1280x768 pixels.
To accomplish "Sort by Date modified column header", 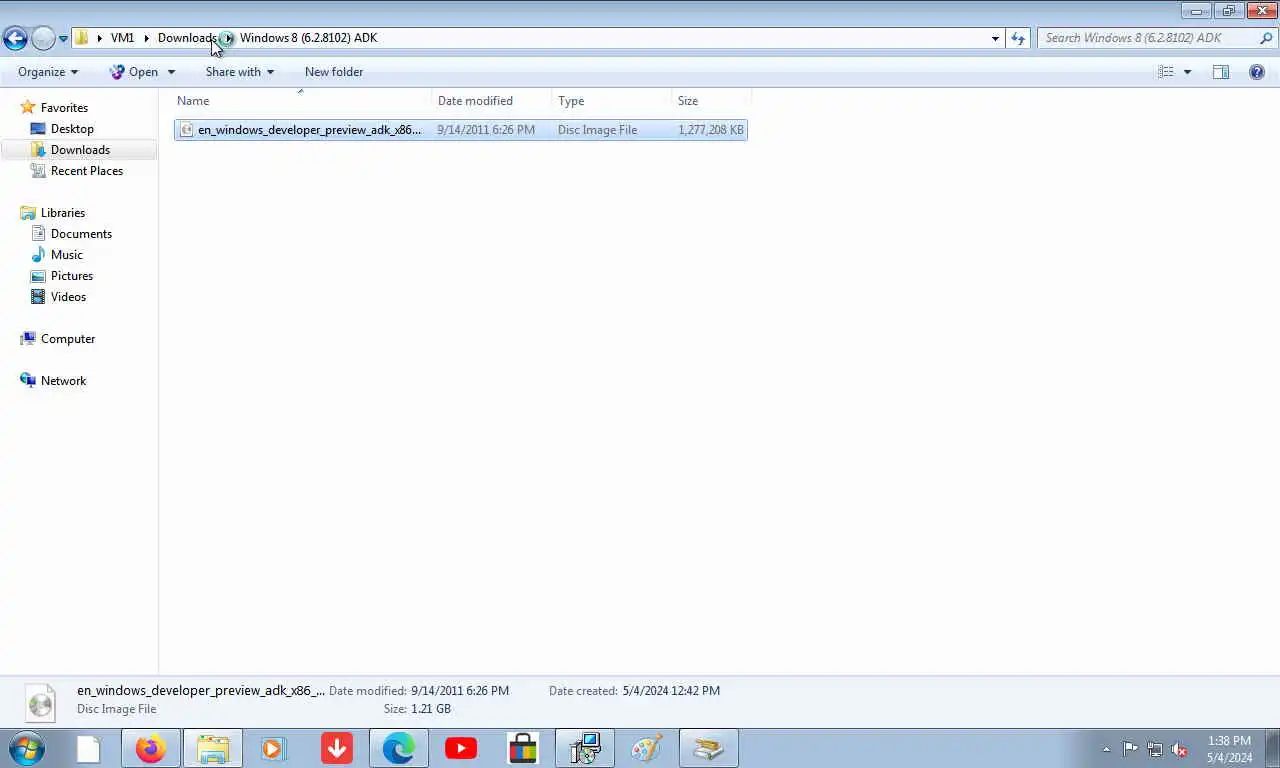I will [491, 101].
